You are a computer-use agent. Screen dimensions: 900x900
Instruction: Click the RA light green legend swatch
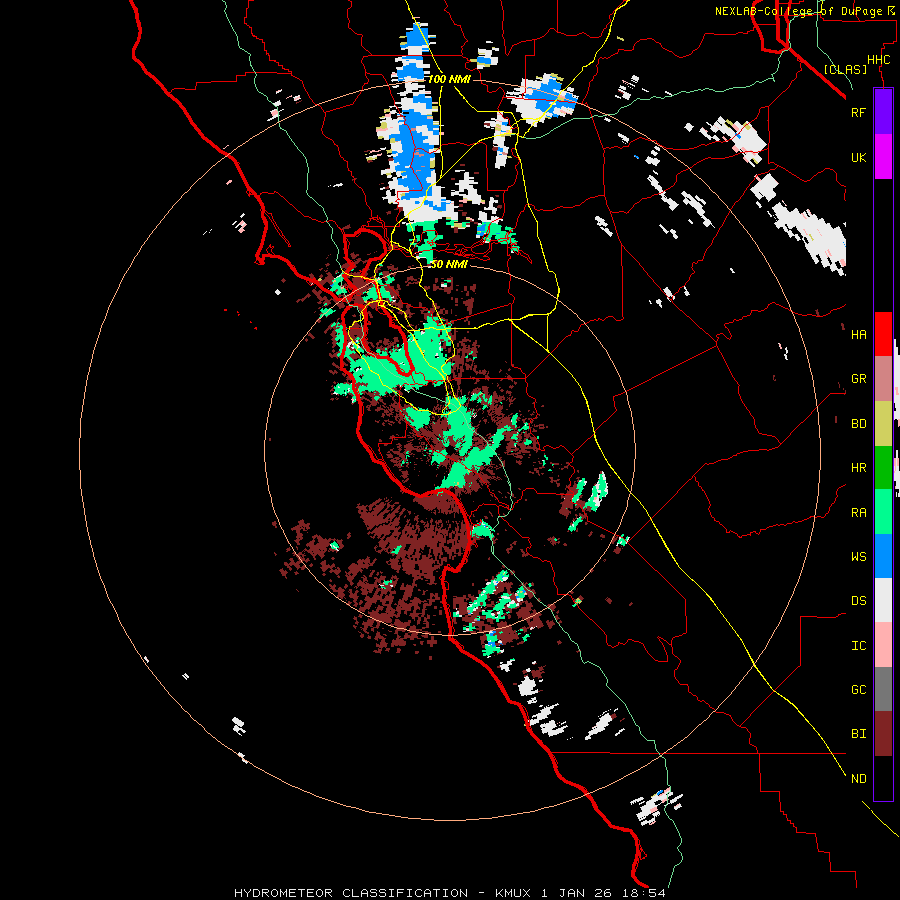click(883, 512)
